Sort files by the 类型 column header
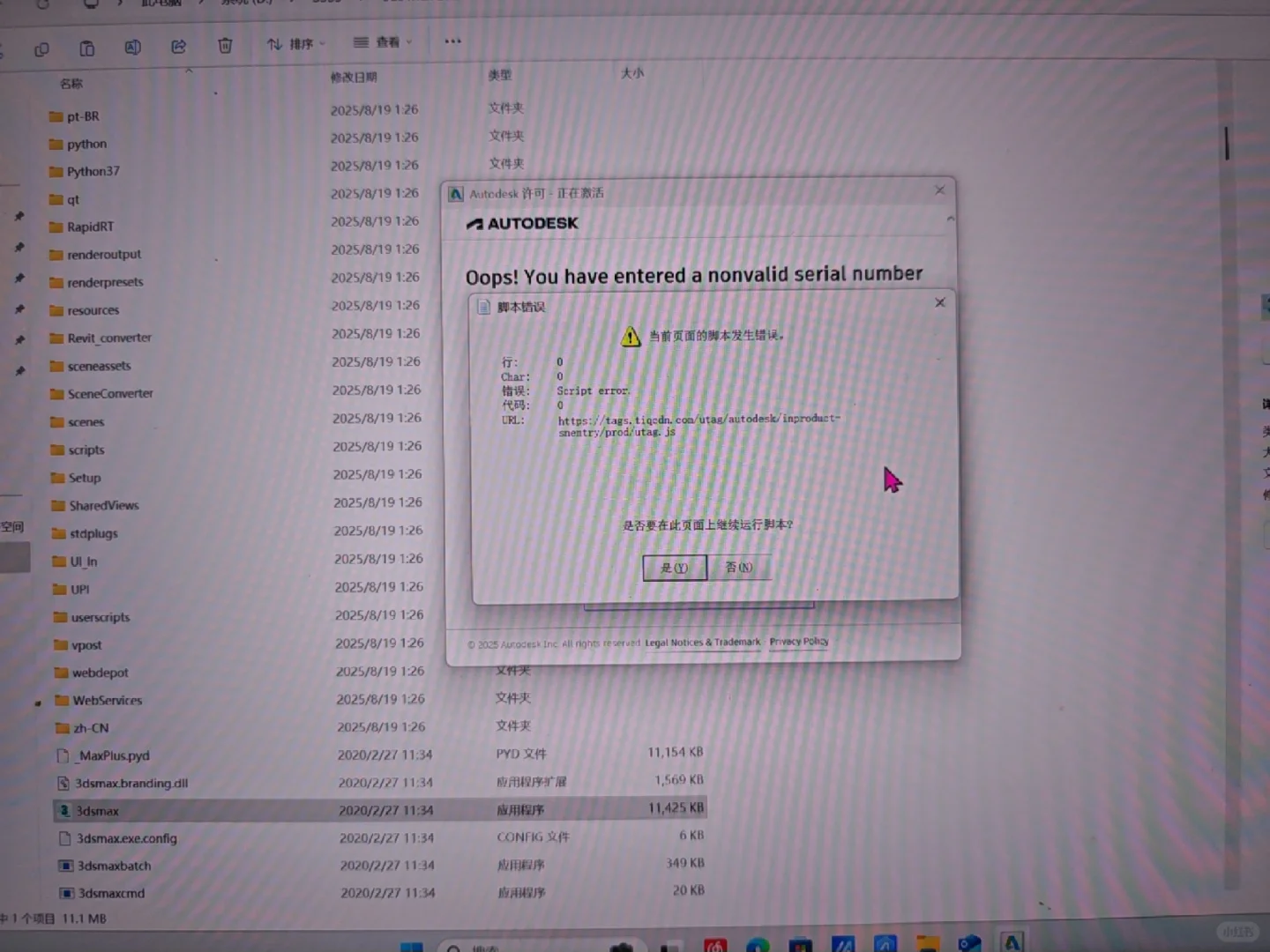Viewport: 1270px width, 952px height. (500, 75)
